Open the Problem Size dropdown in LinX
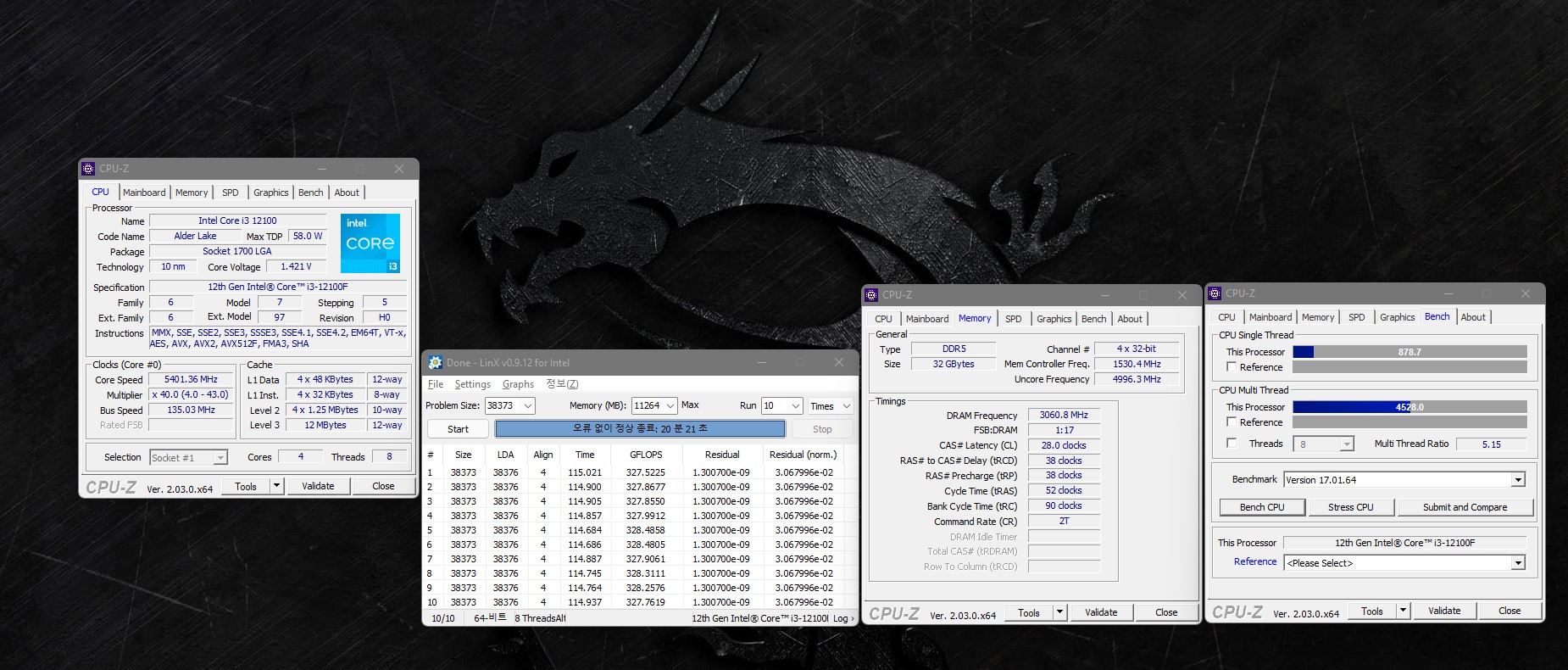 pyautogui.click(x=528, y=405)
